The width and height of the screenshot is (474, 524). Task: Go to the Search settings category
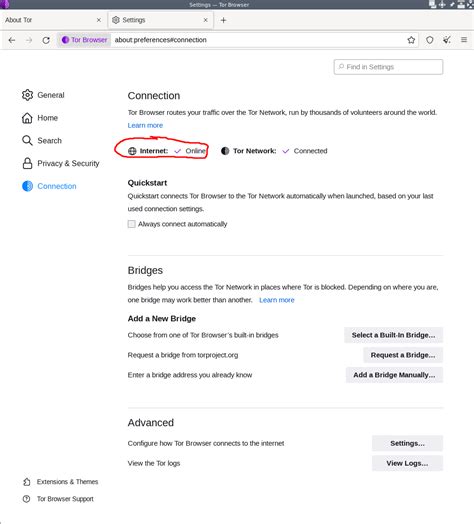pos(42,141)
